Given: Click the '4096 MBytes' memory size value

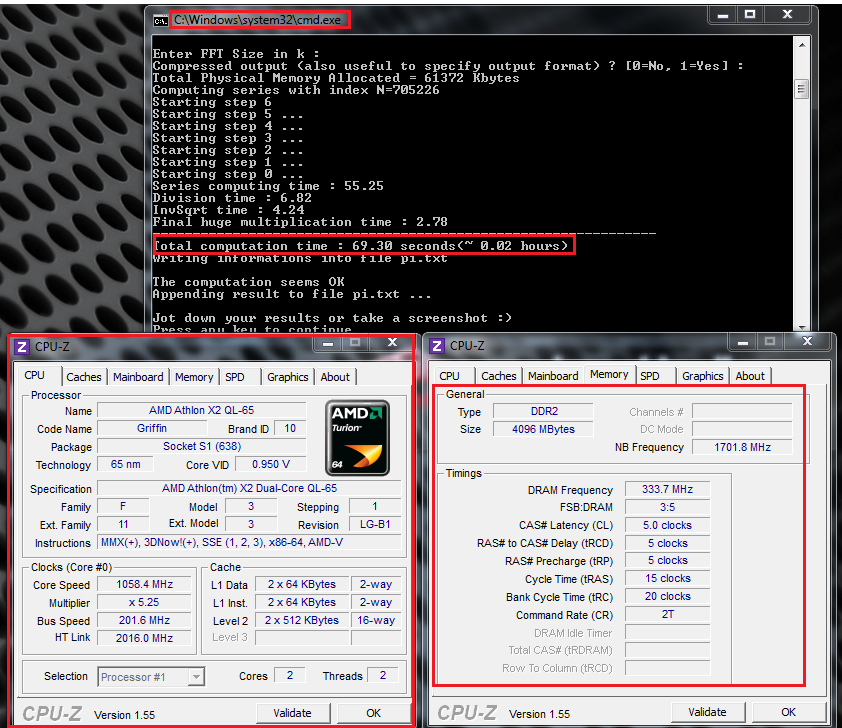Looking at the screenshot, I should coord(543,429).
